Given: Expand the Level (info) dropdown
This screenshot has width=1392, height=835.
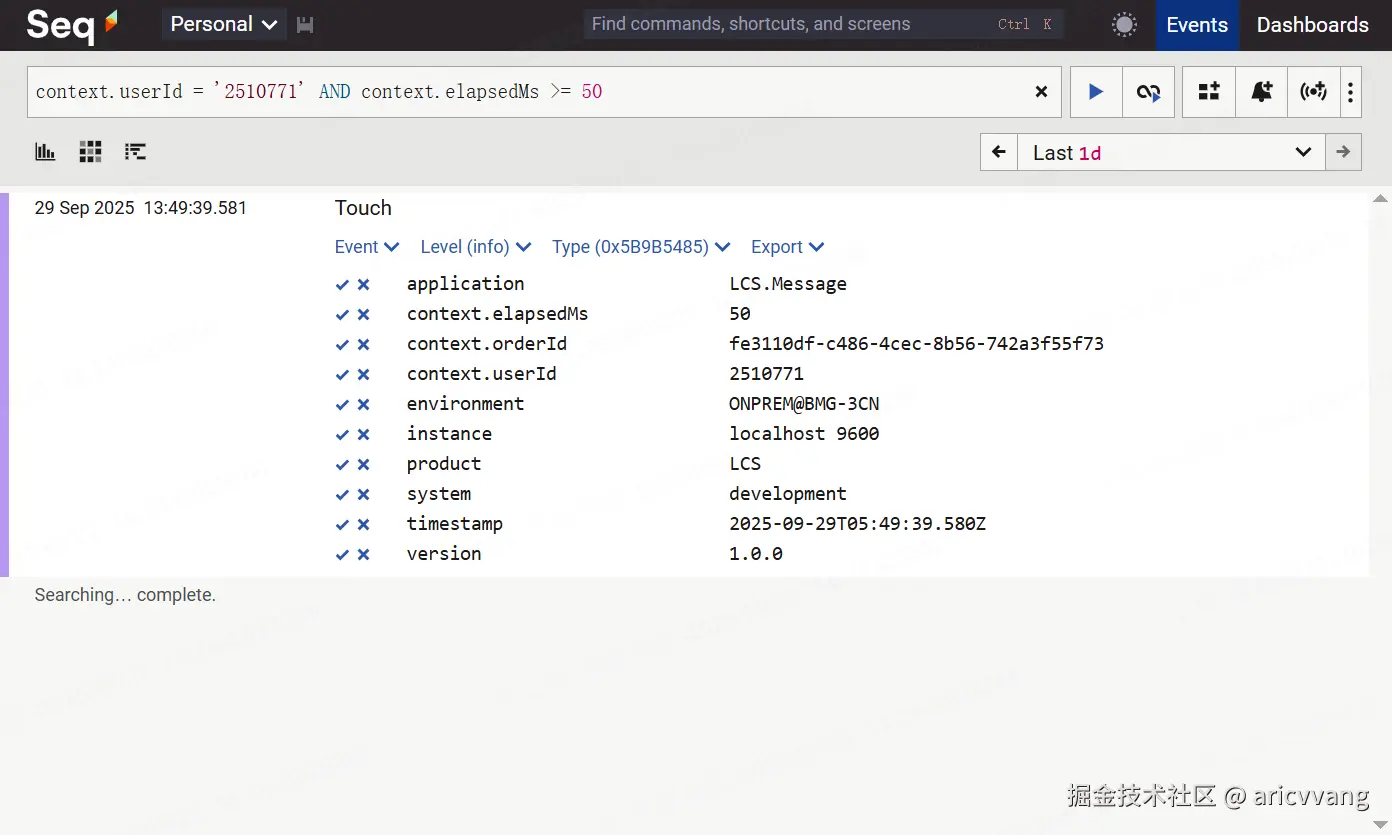Looking at the screenshot, I should (476, 247).
